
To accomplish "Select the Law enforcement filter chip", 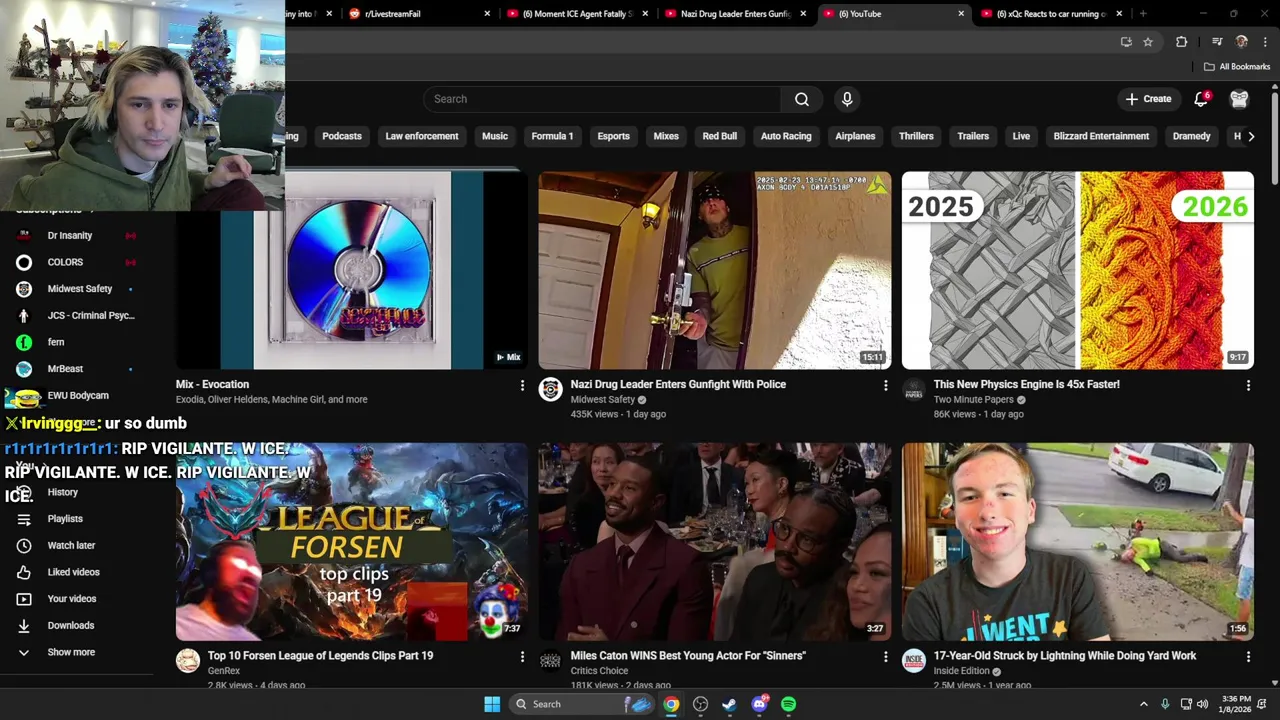I will pyautogui.click(x=422, y=136).
